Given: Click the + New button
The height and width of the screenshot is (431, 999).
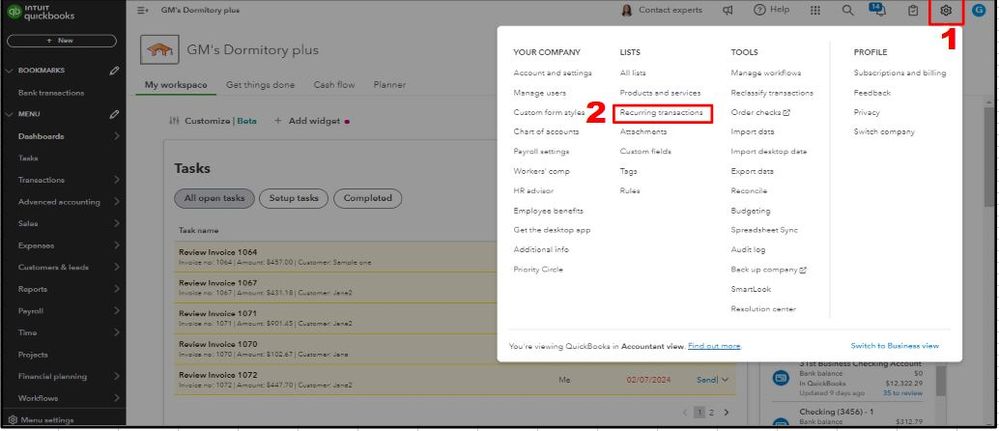Looking at the screenshot, I should pos(62,41).
